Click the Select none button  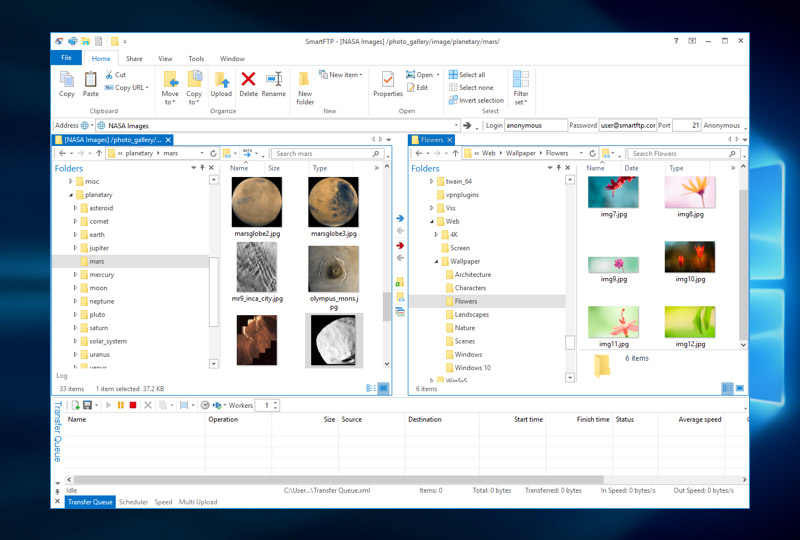tap(471, 88)
